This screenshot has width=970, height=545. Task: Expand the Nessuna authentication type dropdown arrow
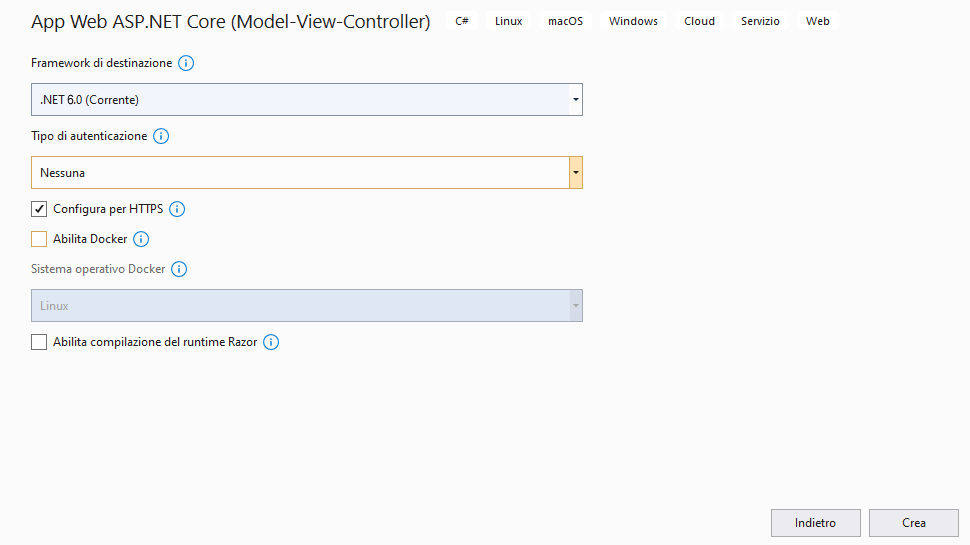575,173
